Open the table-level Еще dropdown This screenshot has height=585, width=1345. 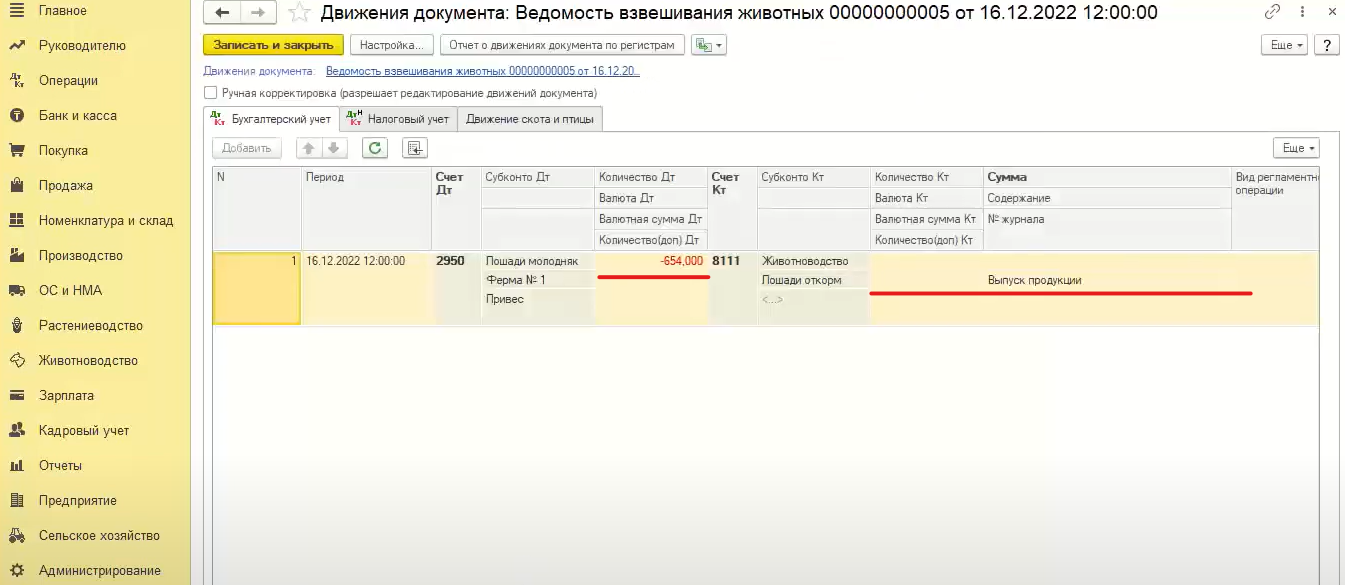[1297, 148]
